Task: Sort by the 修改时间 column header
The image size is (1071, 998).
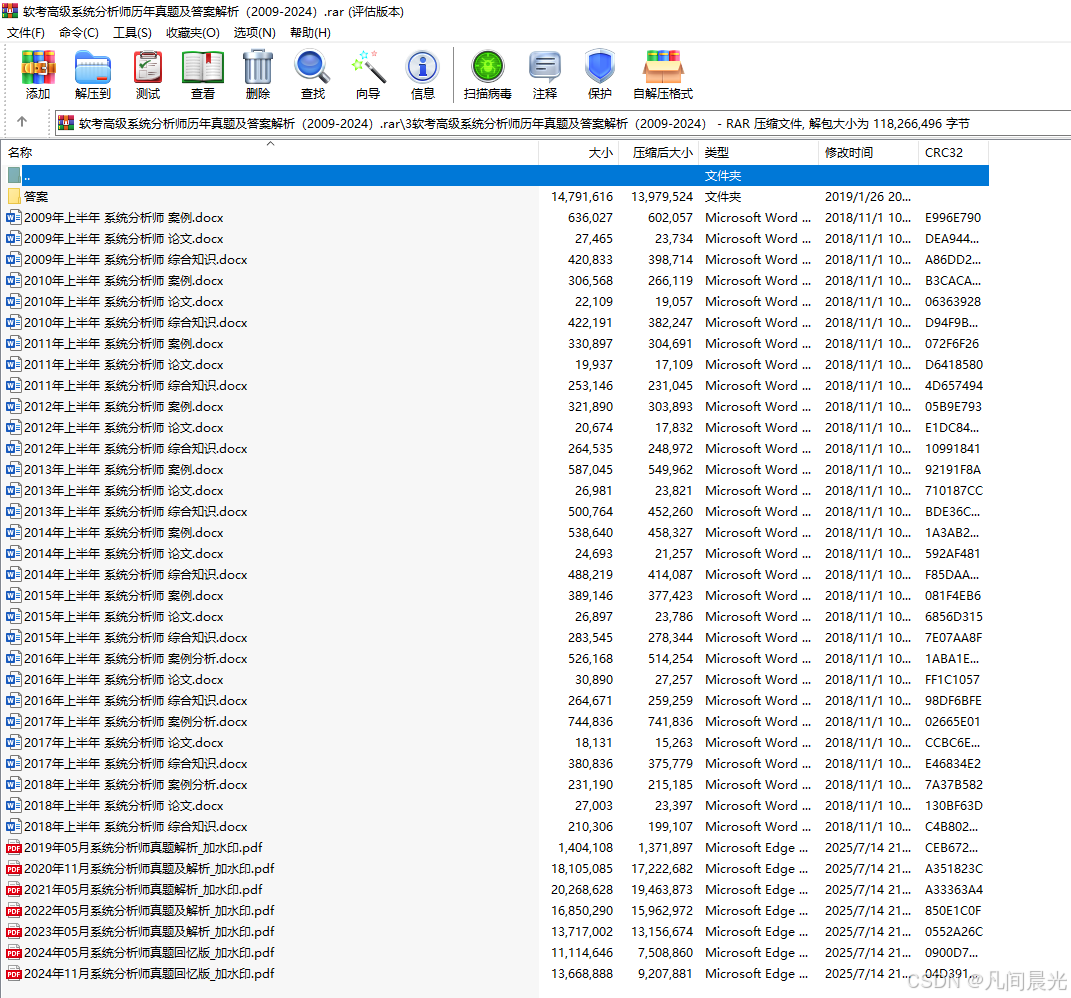Action: (x=868, y=153)
